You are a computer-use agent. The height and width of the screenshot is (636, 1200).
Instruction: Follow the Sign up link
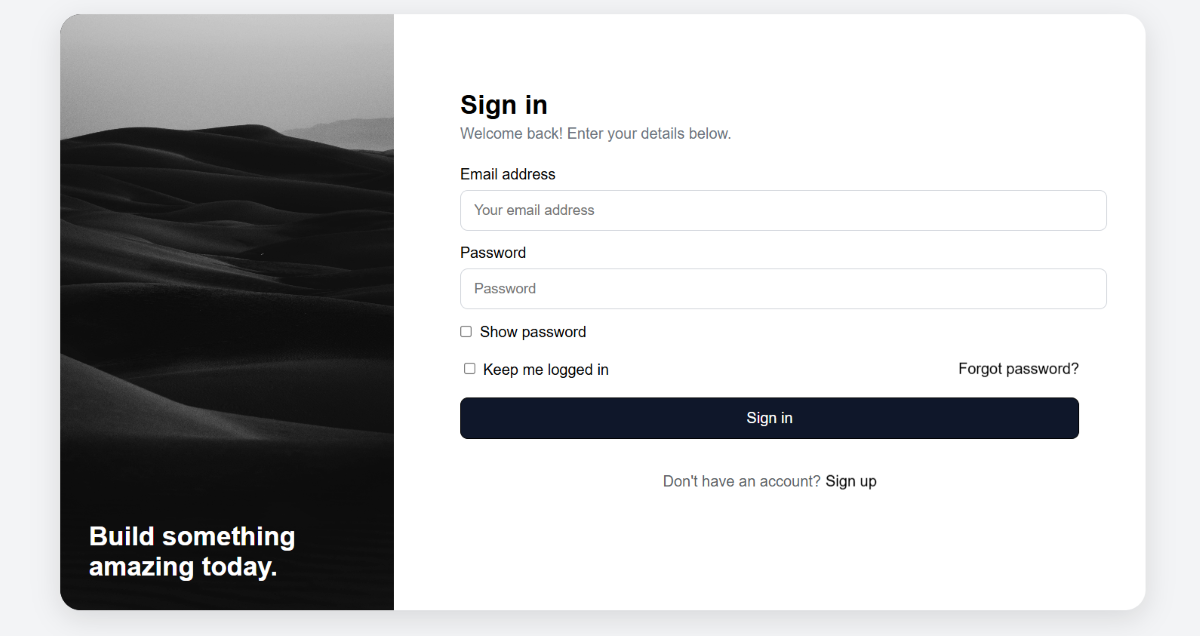[x=851, y=481]
